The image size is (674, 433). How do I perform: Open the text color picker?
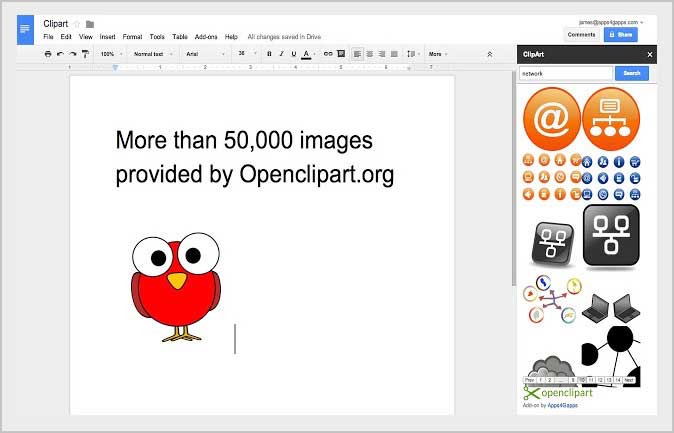306,54
